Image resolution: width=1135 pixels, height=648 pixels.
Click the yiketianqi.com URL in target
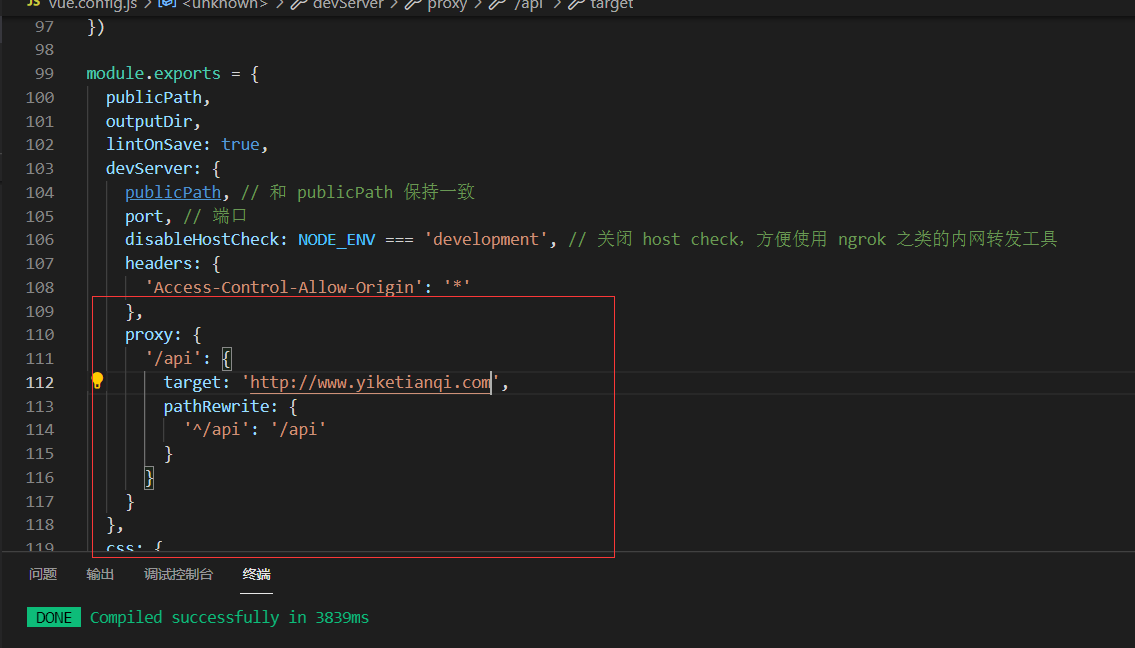tap(370, 382)
